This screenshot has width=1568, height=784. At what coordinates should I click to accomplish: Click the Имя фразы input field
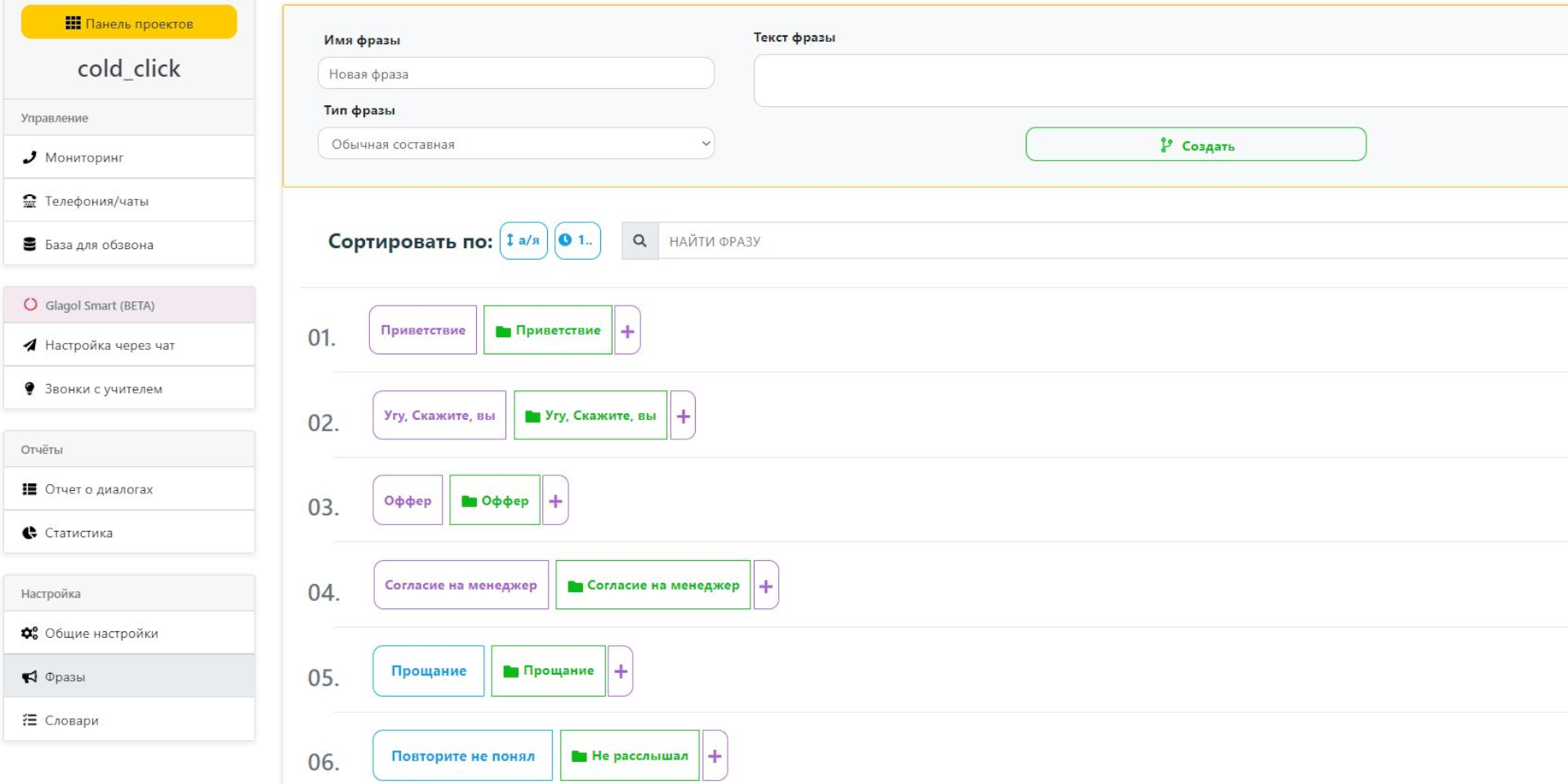tap(515, 73)
